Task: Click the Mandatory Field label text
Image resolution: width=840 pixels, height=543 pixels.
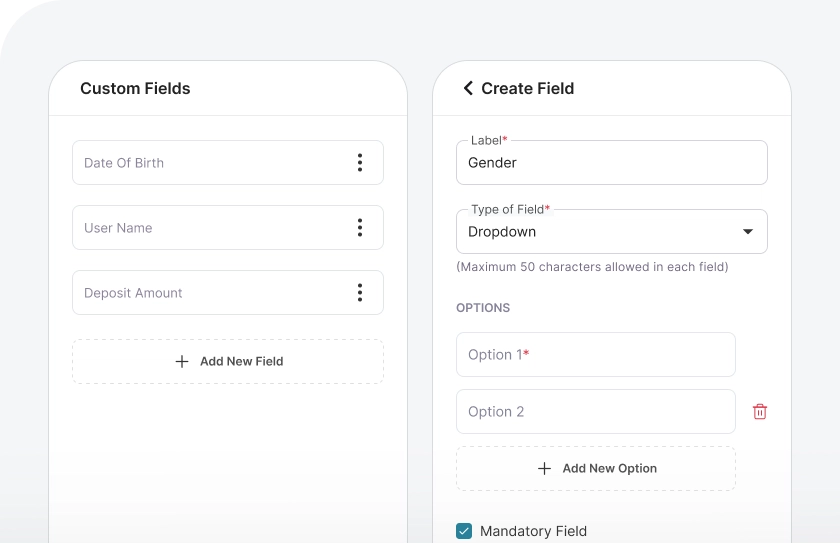Action: coord(533,531)
